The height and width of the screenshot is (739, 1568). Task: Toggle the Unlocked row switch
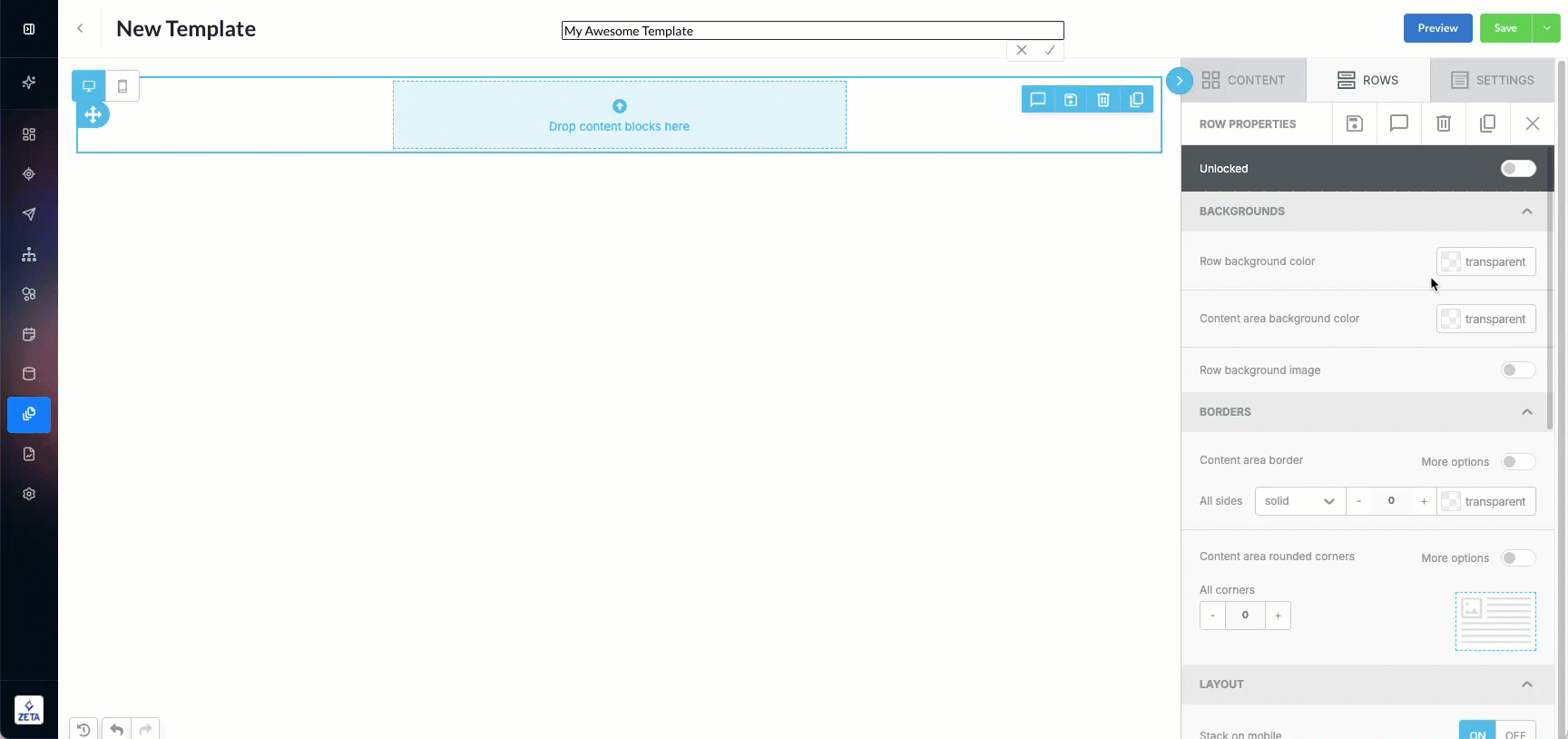pos(1517,169)
